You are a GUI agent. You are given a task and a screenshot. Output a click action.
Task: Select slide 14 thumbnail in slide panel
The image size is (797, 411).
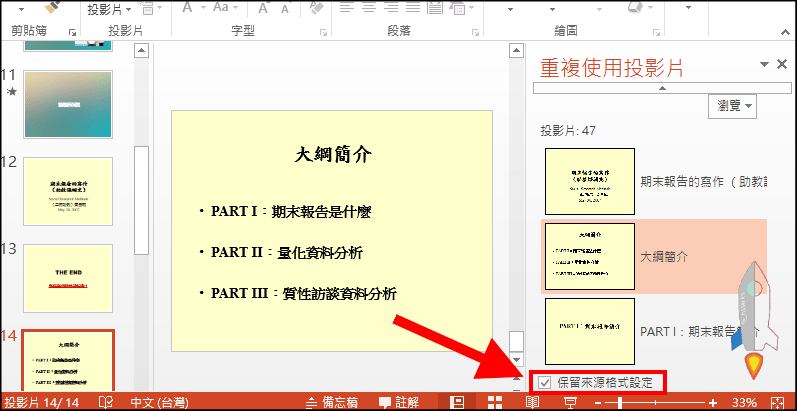point(68,361)
